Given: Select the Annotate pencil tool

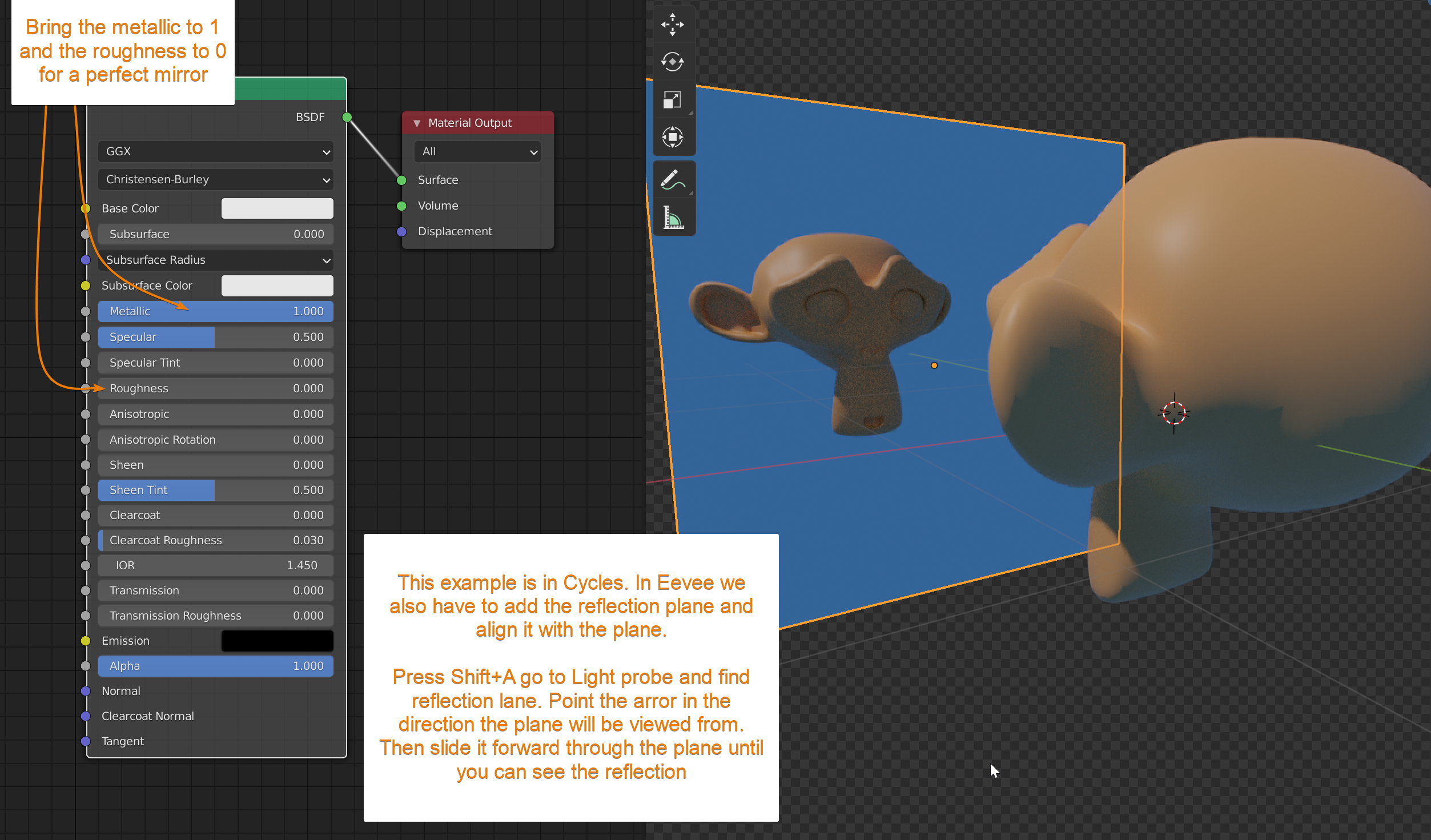Looking at the screenshot, I should tap(673, 179).
